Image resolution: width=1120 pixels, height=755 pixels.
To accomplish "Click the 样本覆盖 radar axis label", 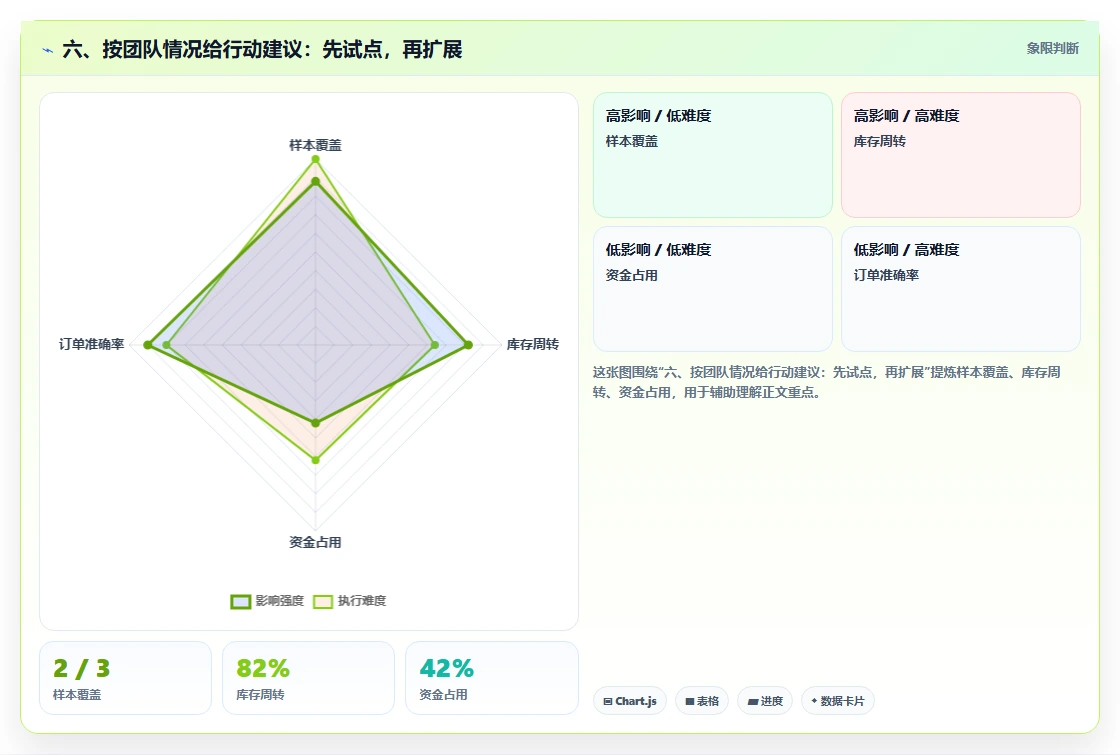I will pos(315,145).
